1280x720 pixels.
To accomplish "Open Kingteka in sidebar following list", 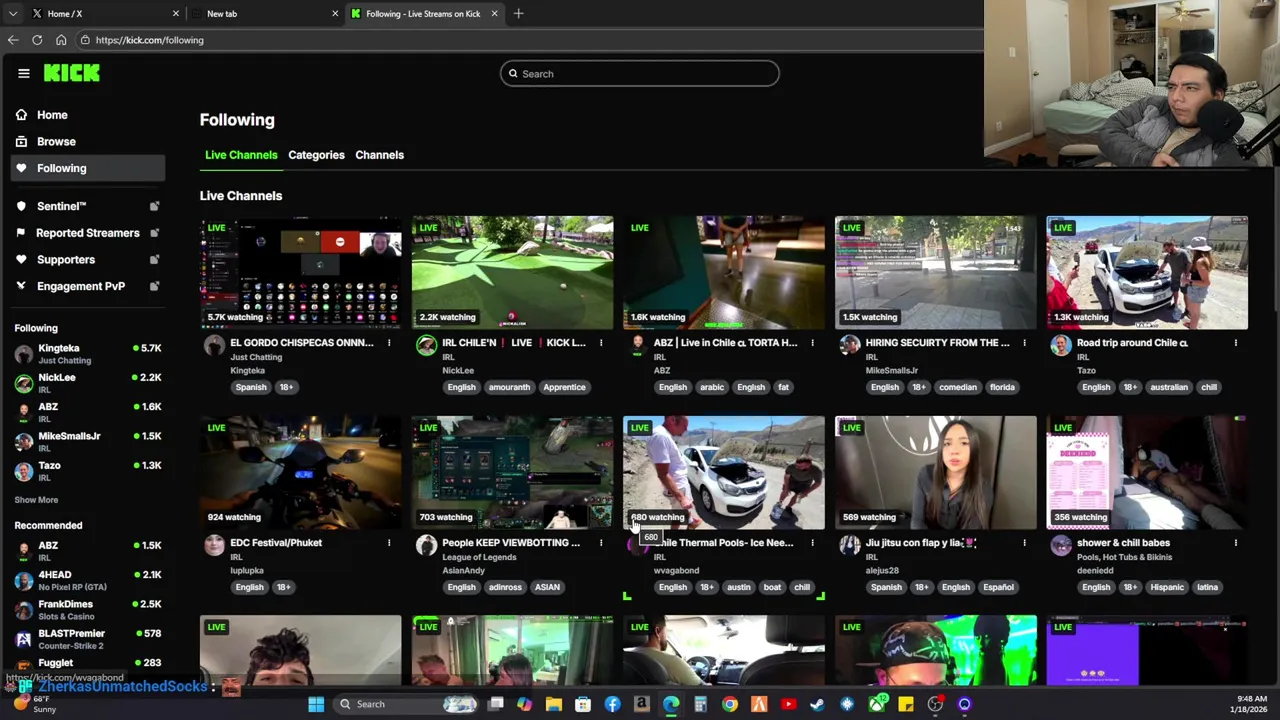I will [x=88, y=353].
